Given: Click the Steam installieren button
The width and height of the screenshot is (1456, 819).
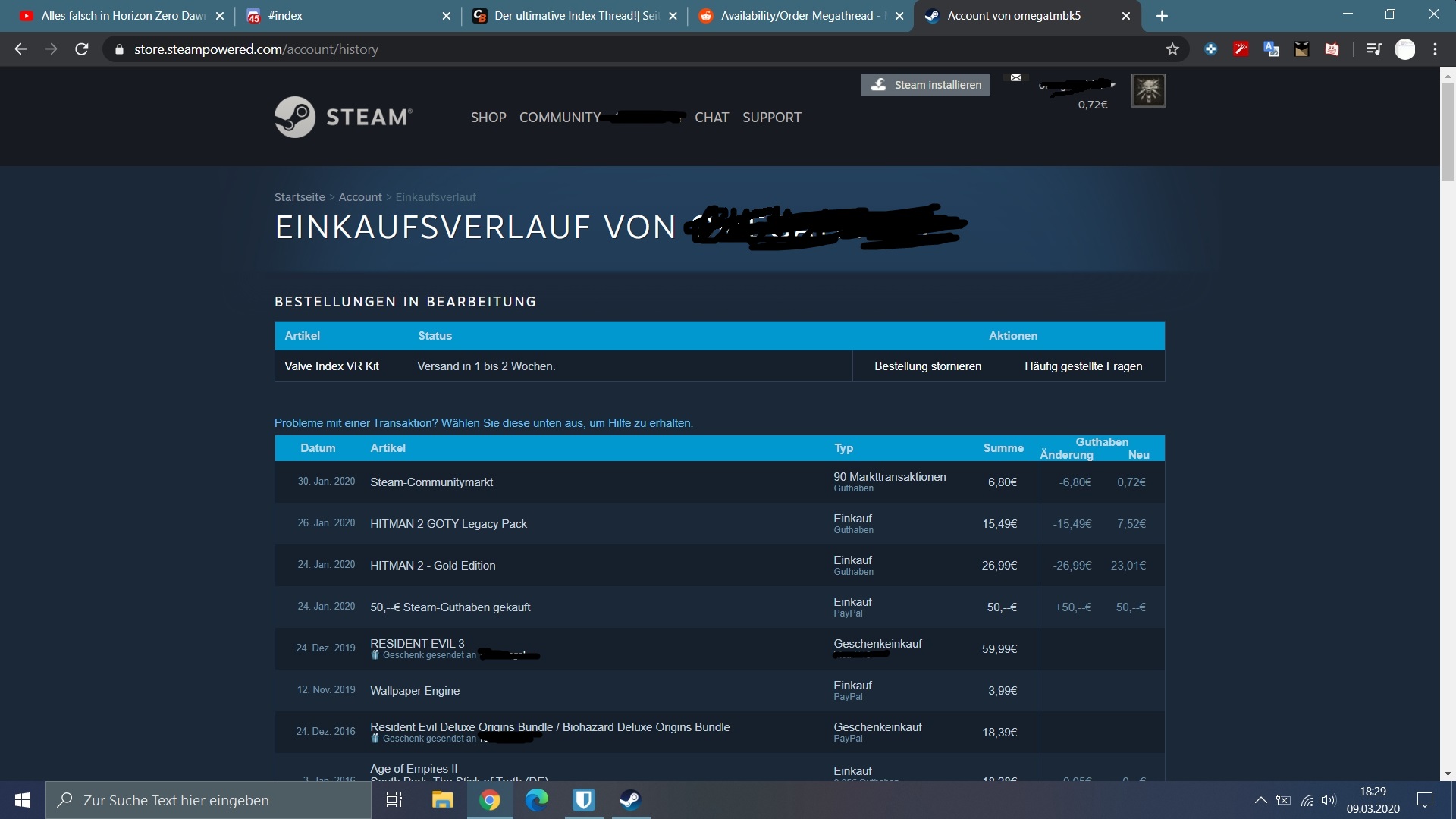Looking at the screenshot, I should 925,85.
